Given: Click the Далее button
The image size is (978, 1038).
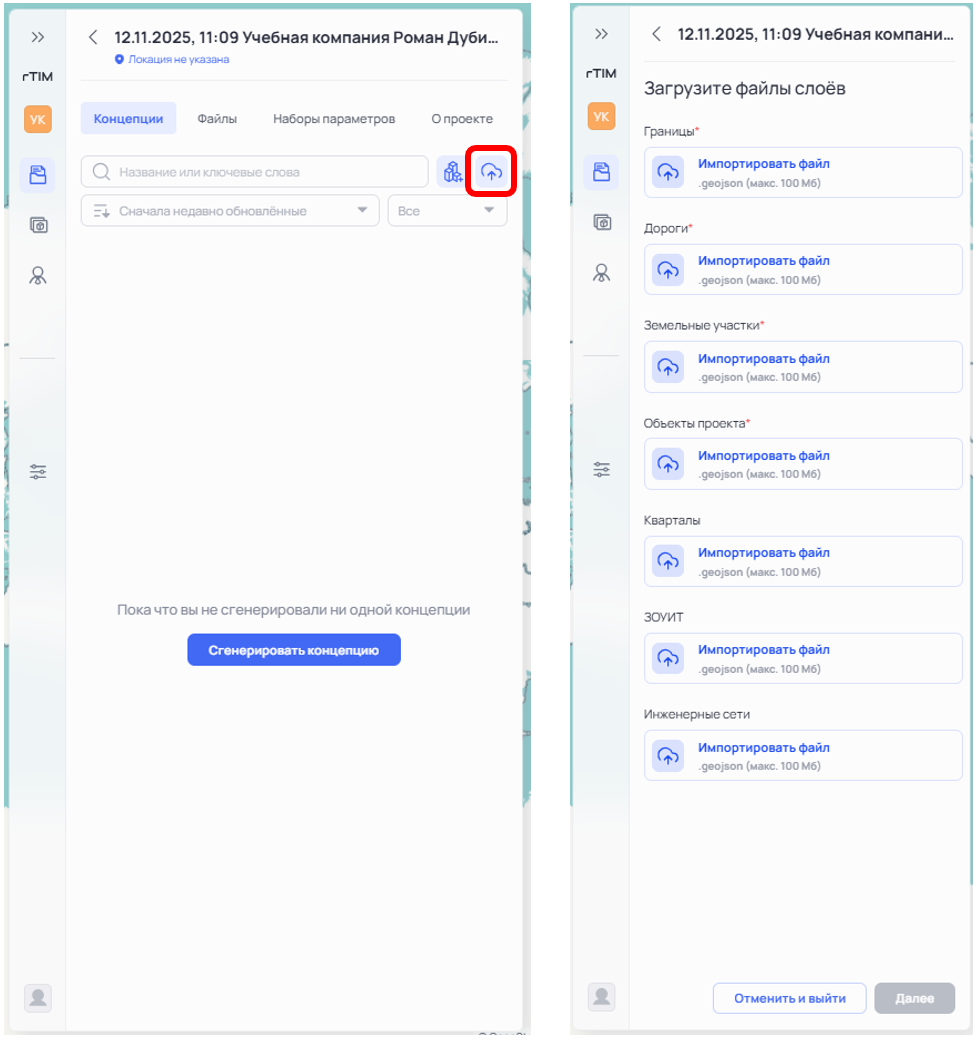Looking at the screenshot, I should tap(914, 998).
